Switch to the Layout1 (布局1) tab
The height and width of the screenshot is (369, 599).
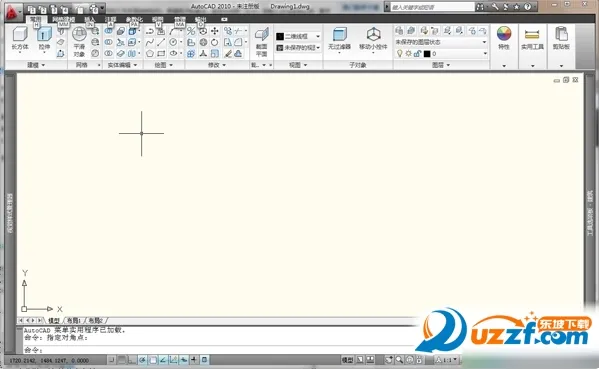pyautogui.click(x=74, y=320)
